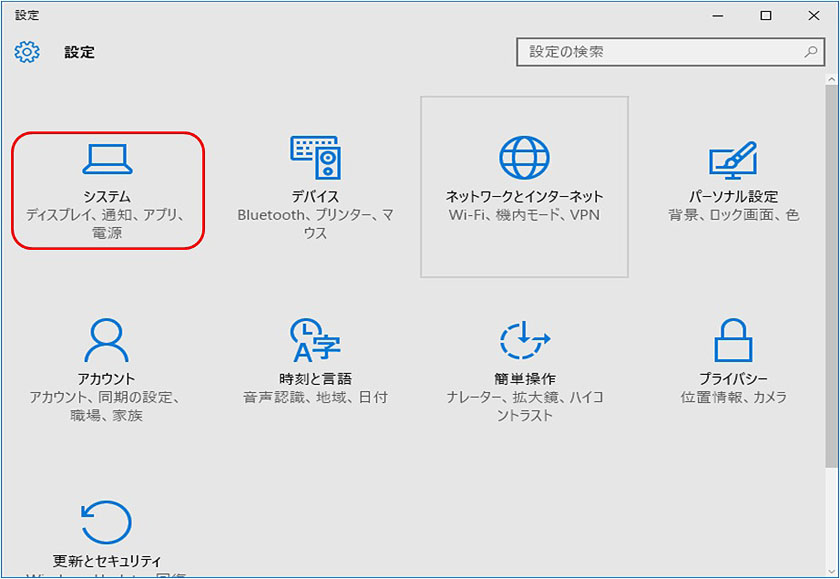This screenshot has height=579, width=840.
Task: Click the Privacy (プライバシー) padlock icon
Action: 733,341
